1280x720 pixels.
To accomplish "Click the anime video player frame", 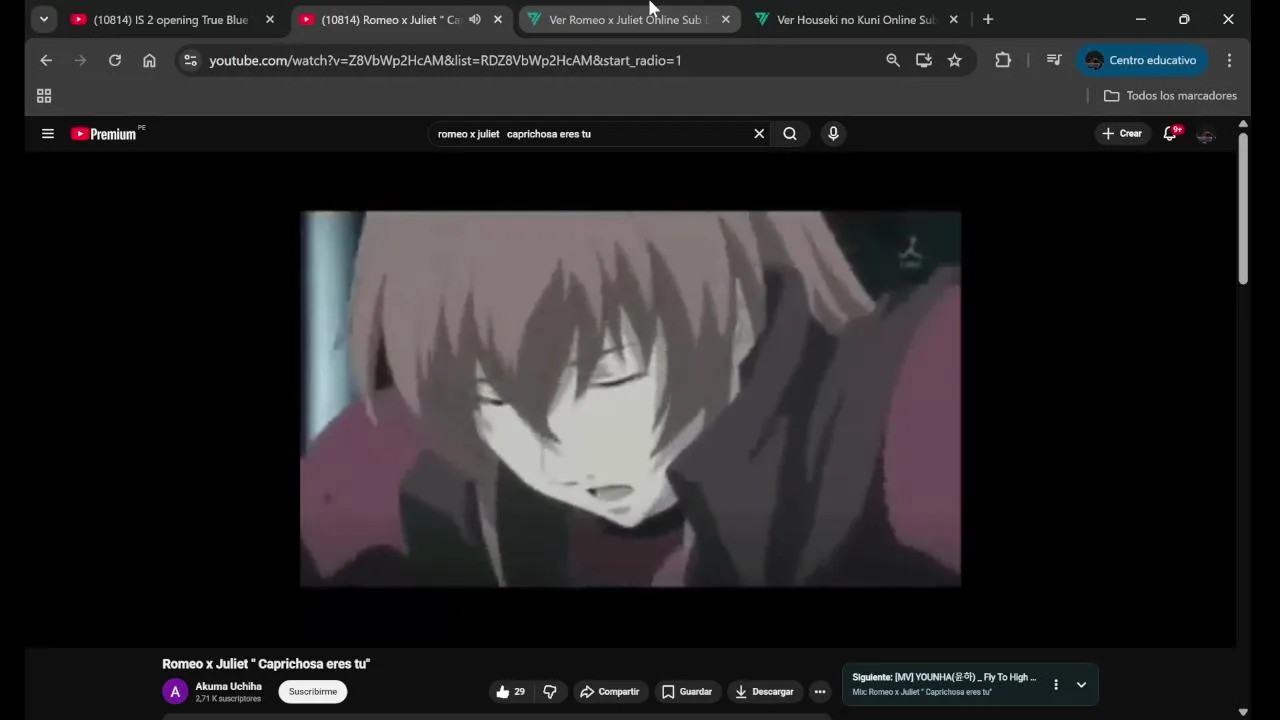I will pos(631,398).
